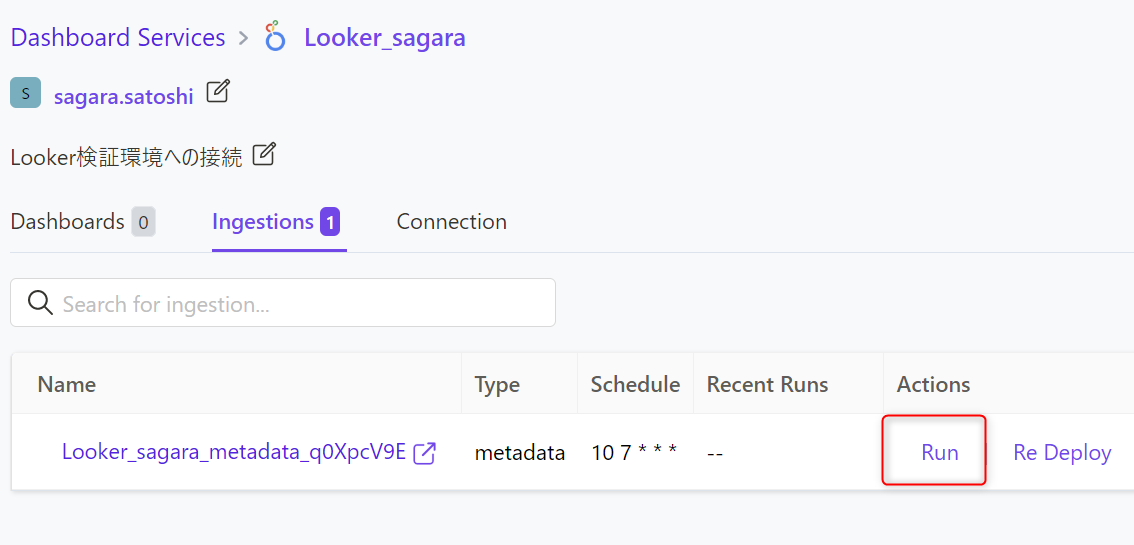The width and height of the screenshot is (1134, 545).
Task: Run the Looker_sagara metadata ingestion
Action: (939, 452)
